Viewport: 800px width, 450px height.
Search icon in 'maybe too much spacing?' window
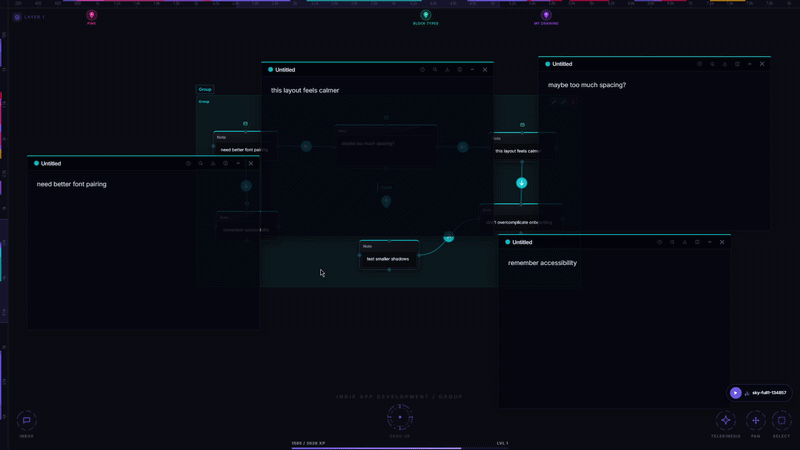coord(712,64)
